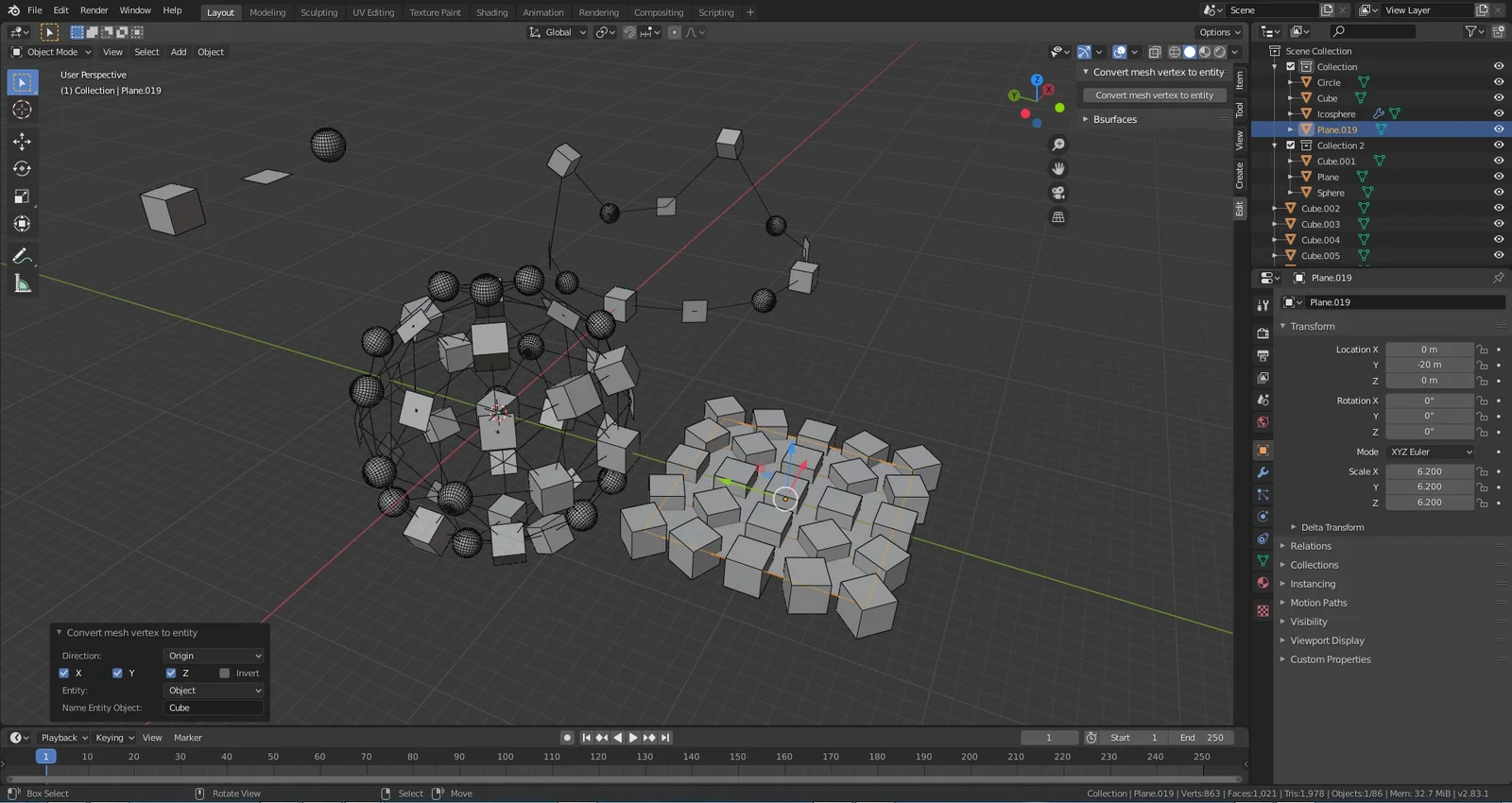The image size is (1512, 803).
Task: Click the End frame 250 field
Action: [1201, 738]
